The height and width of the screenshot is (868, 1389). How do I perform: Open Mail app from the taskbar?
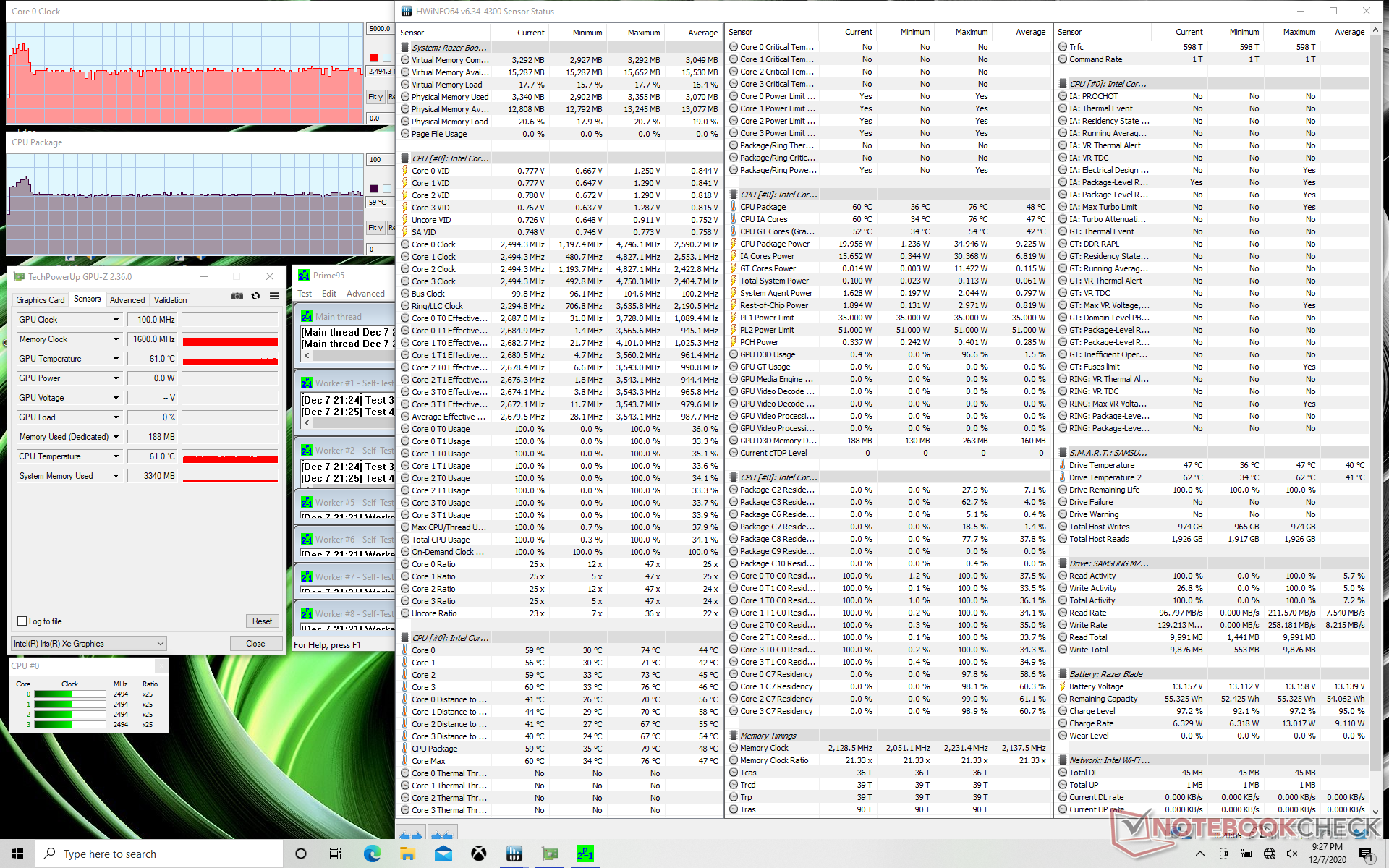click(443, 854)
